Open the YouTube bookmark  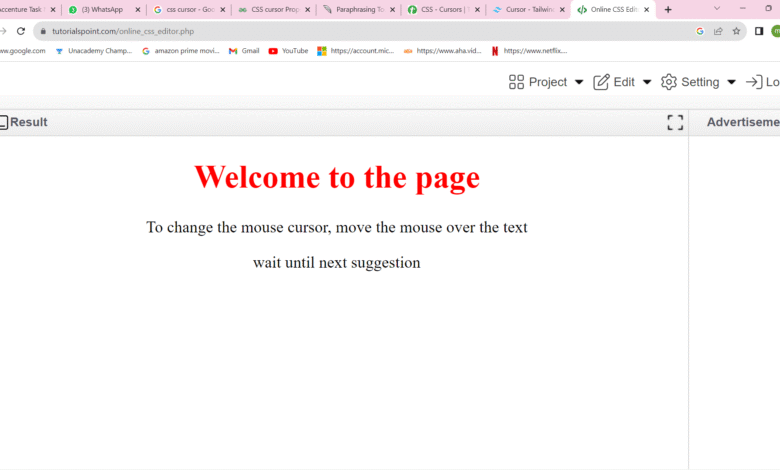pos(288,51)
